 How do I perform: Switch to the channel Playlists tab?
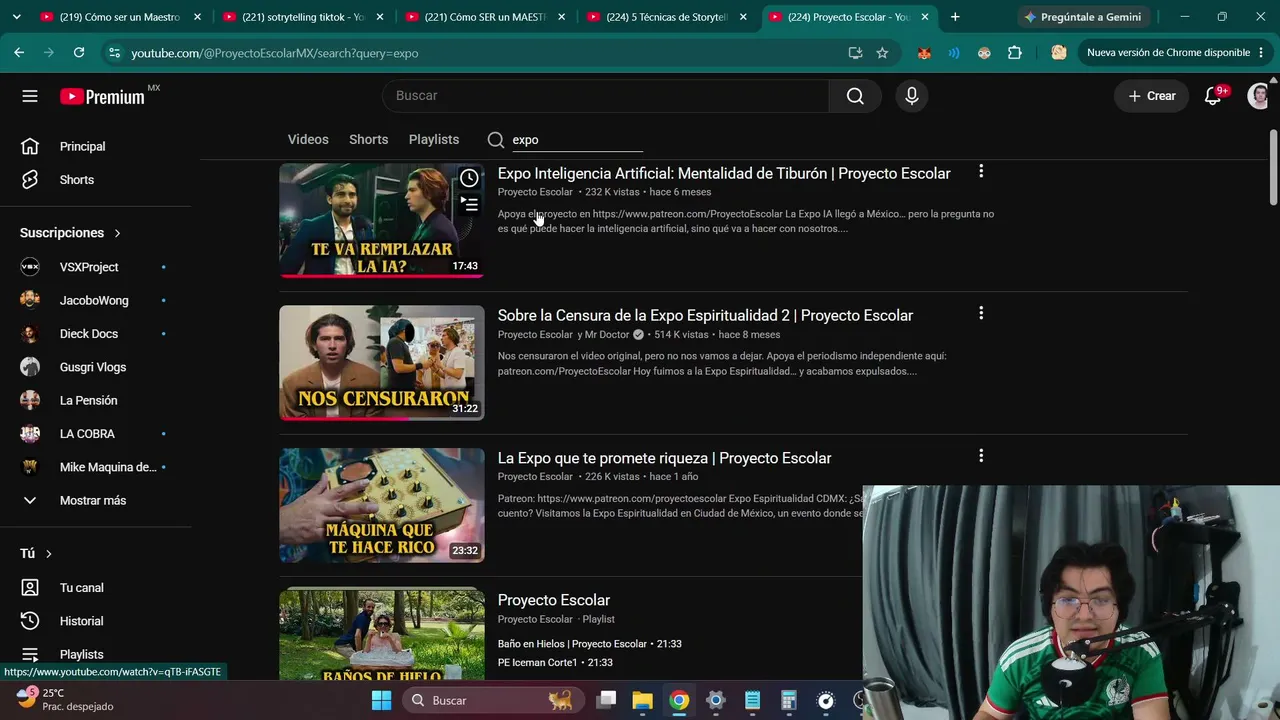tap(434, 140)
